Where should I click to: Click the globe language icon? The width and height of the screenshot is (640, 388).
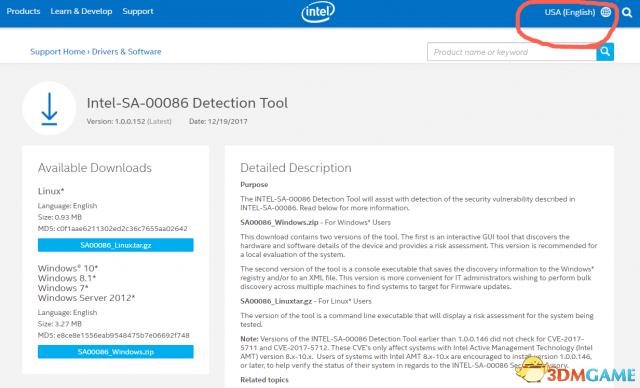pos(606,12)
